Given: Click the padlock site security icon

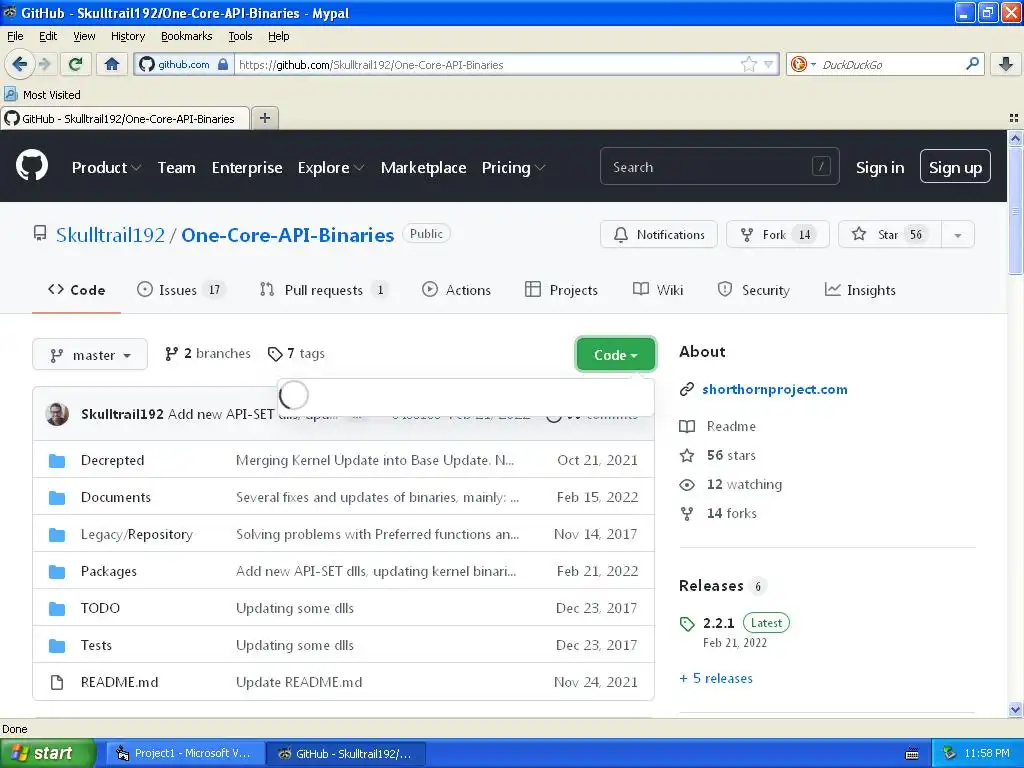Looking at the screenshot, I should point(223,64).
